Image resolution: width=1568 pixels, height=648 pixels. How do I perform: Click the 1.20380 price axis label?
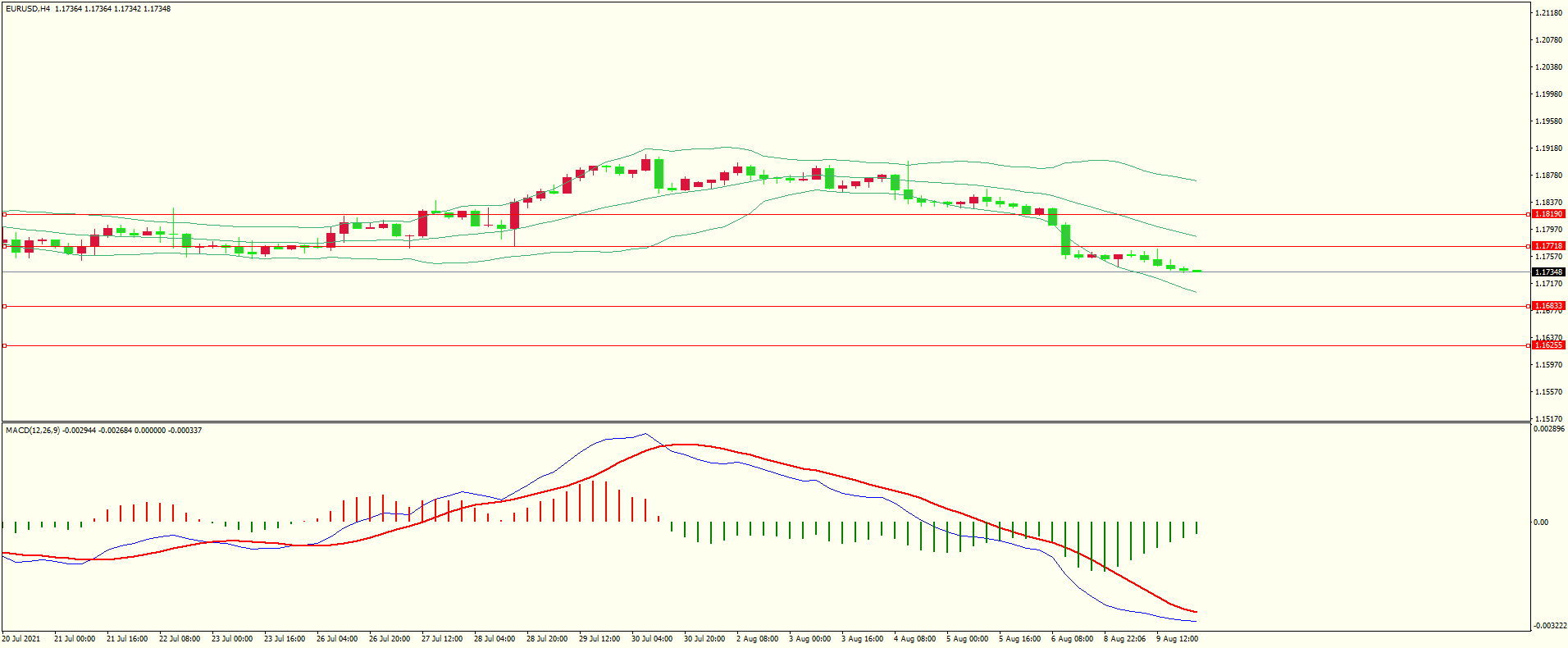[1548, 67]
